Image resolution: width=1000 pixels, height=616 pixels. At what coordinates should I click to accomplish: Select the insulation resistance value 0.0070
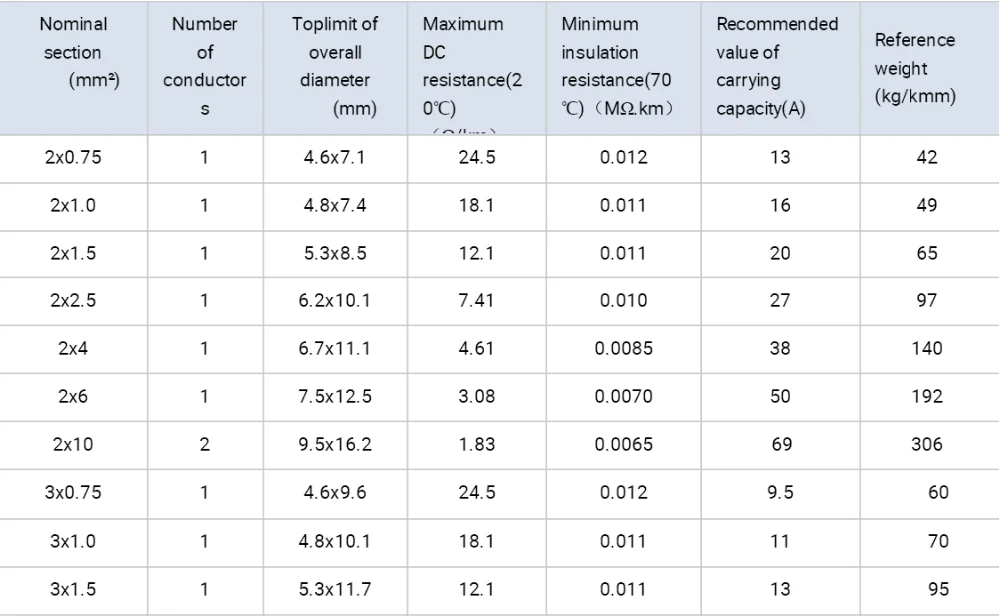pos(623,397)
